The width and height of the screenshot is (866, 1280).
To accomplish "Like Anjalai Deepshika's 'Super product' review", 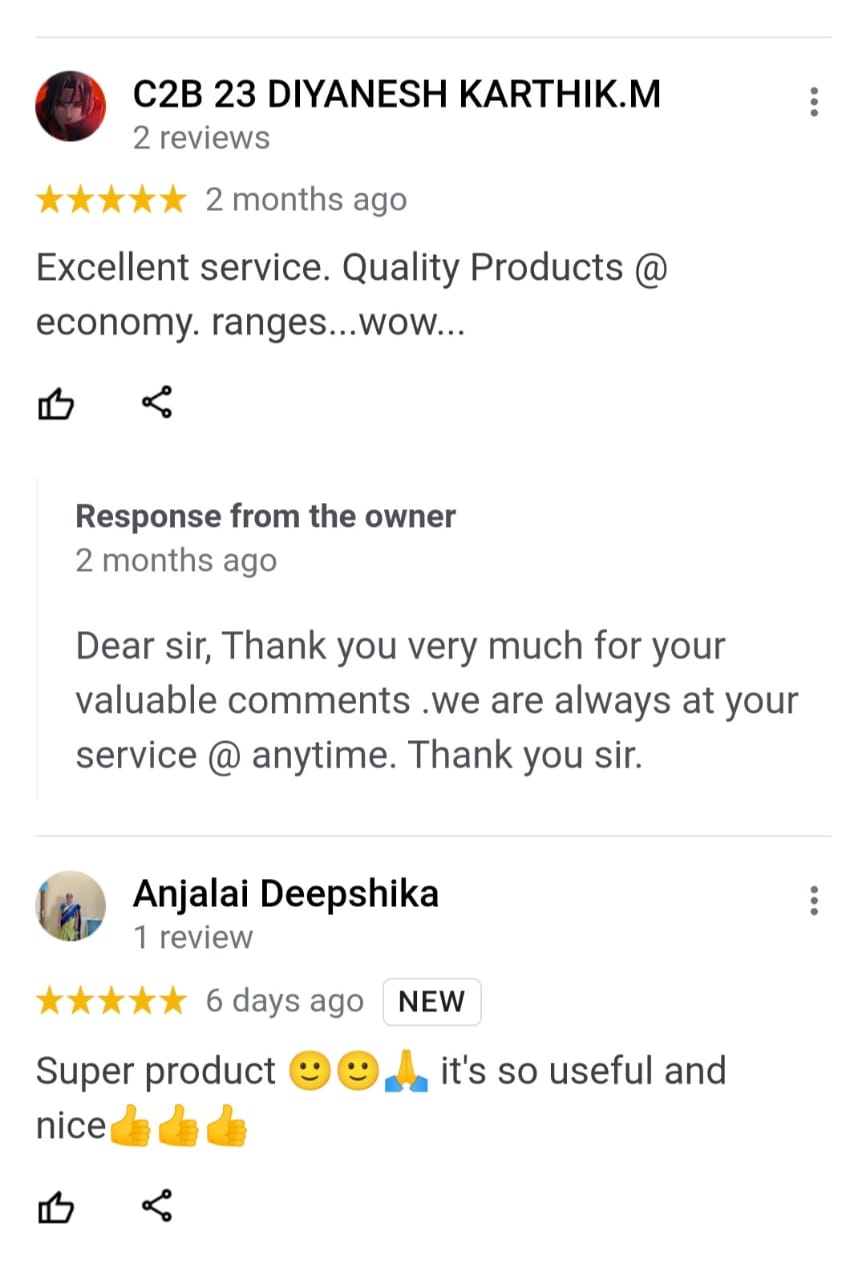I will tap(56, 1207).
